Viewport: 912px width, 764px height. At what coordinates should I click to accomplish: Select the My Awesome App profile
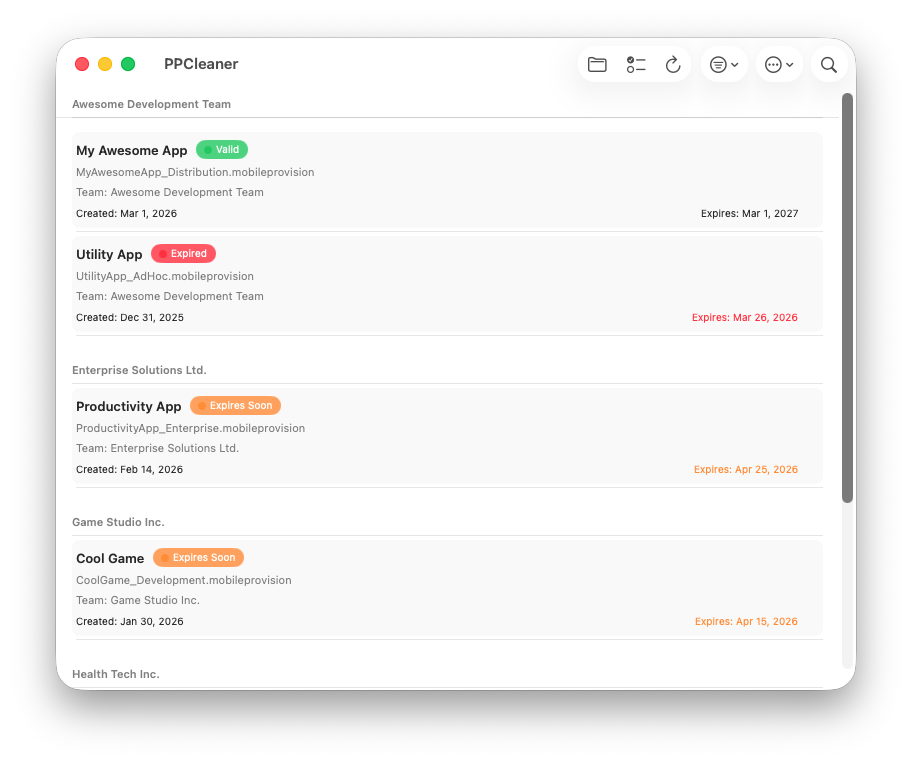(446, 180)
